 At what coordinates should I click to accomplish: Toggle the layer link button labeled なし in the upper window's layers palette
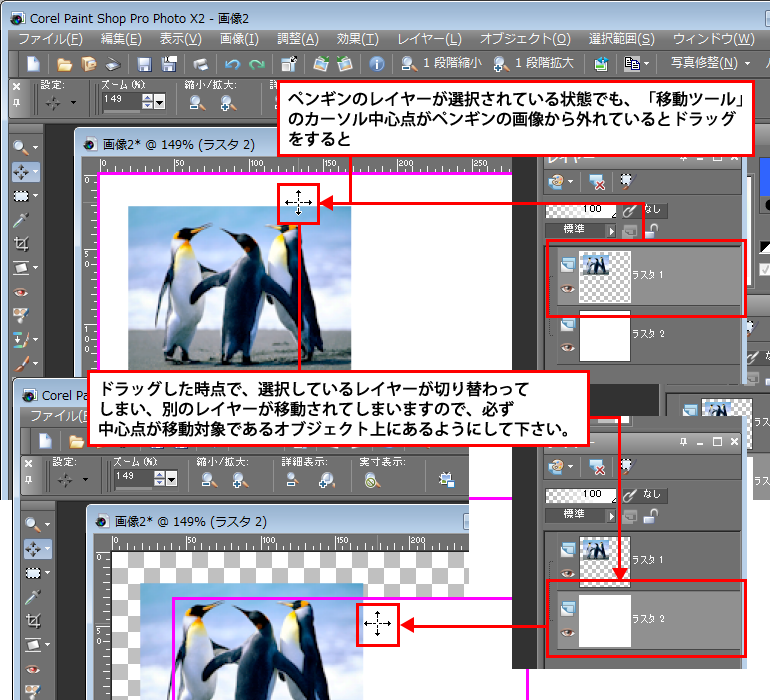tap(645, 210)
